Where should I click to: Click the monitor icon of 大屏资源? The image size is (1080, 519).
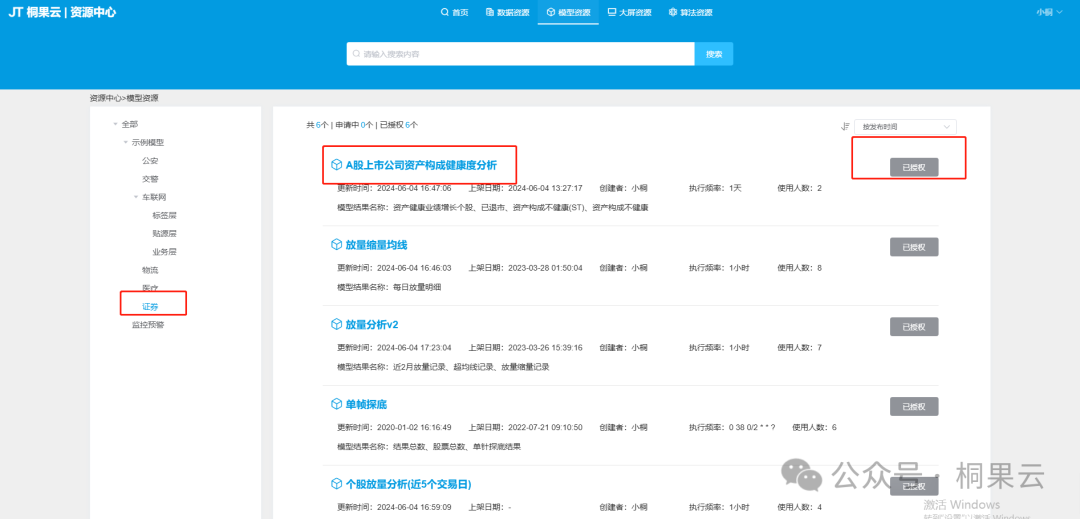(x=611, y=13)
